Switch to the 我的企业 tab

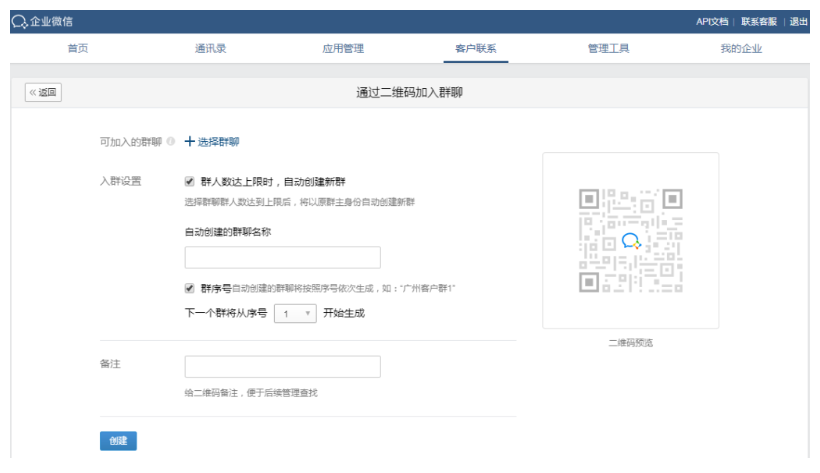tap(741, 49)
